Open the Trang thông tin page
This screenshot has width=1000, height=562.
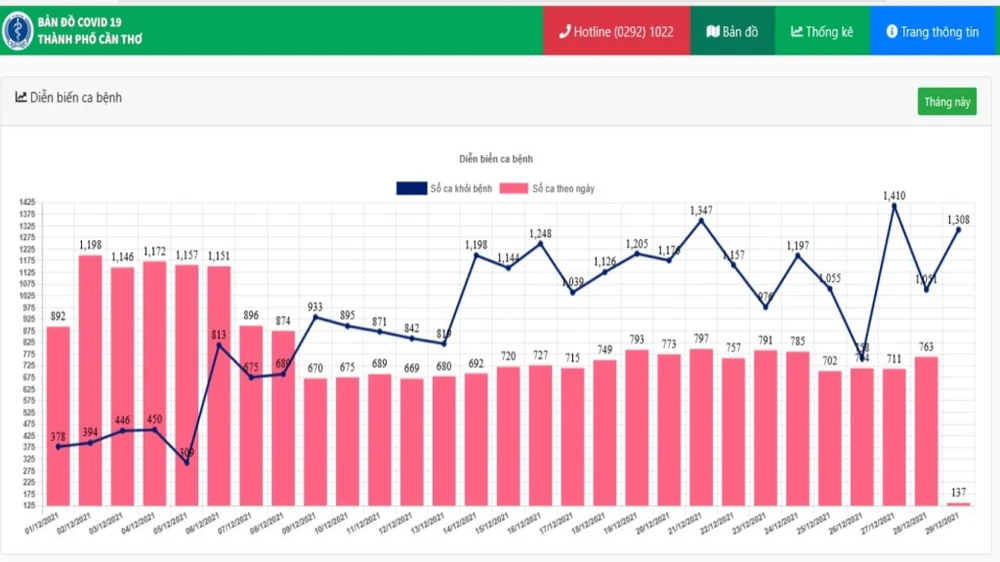pyautogui.click(x=934, y=32)
